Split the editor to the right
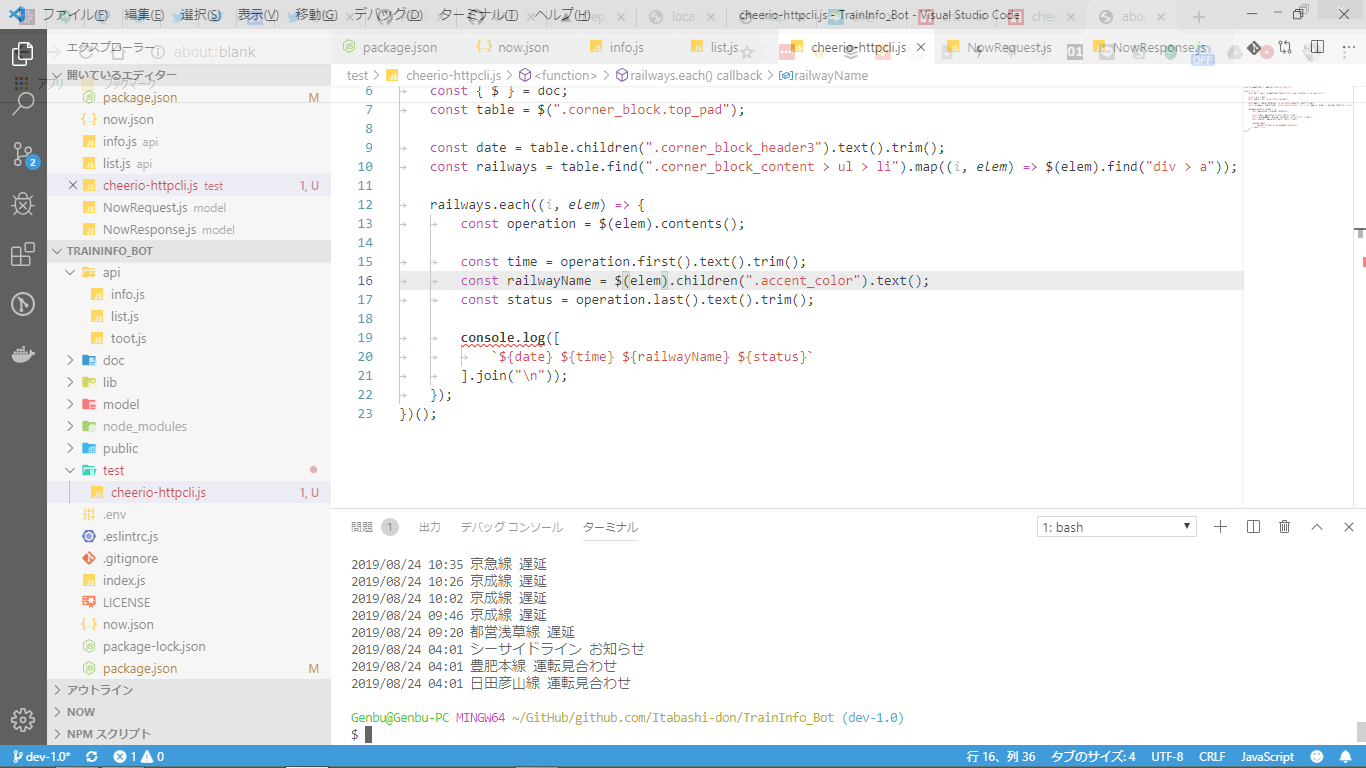Screen dimensions: 1366x768 point(1318,48)
